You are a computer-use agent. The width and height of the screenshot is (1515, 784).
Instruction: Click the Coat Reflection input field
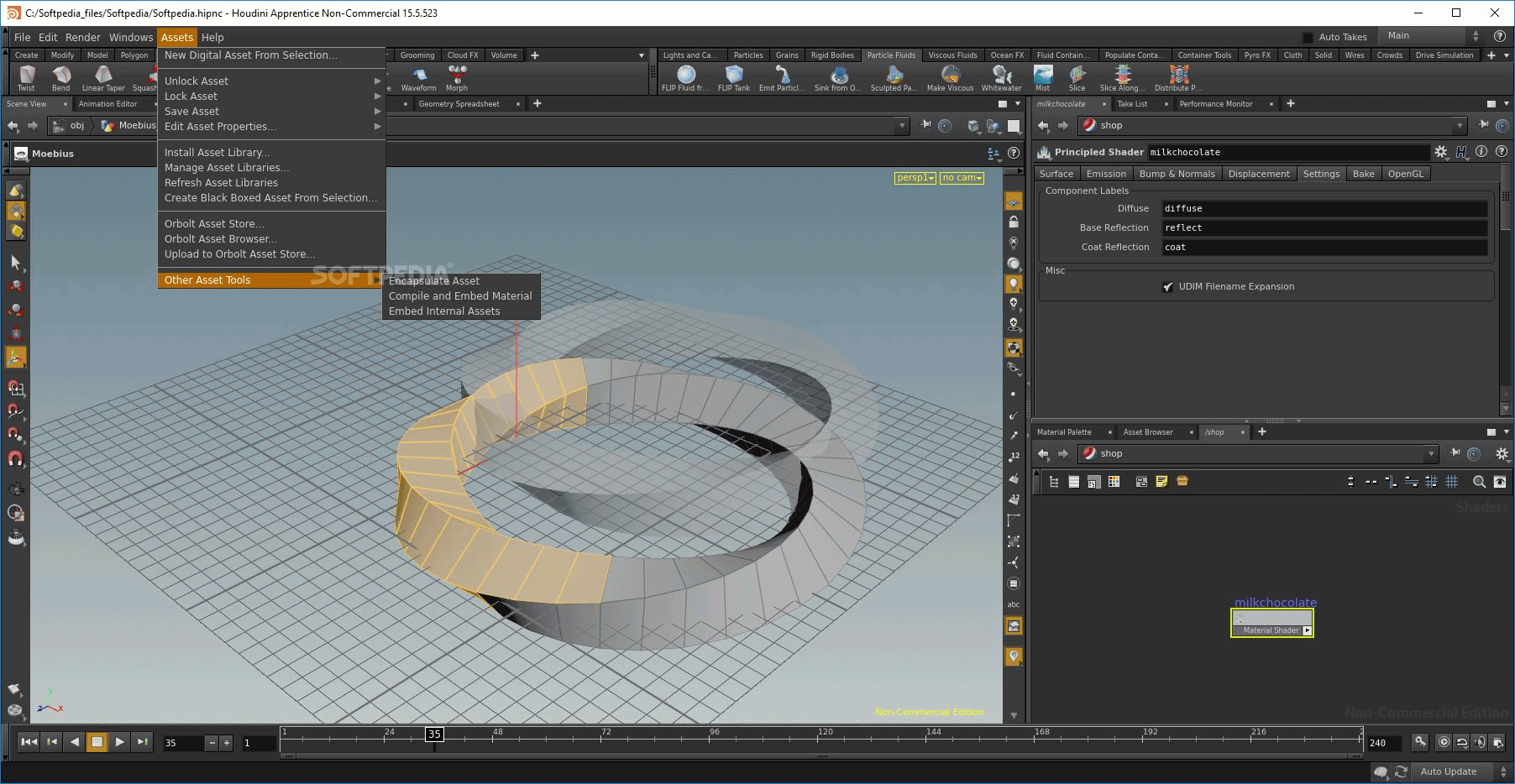pos(1324,248)
